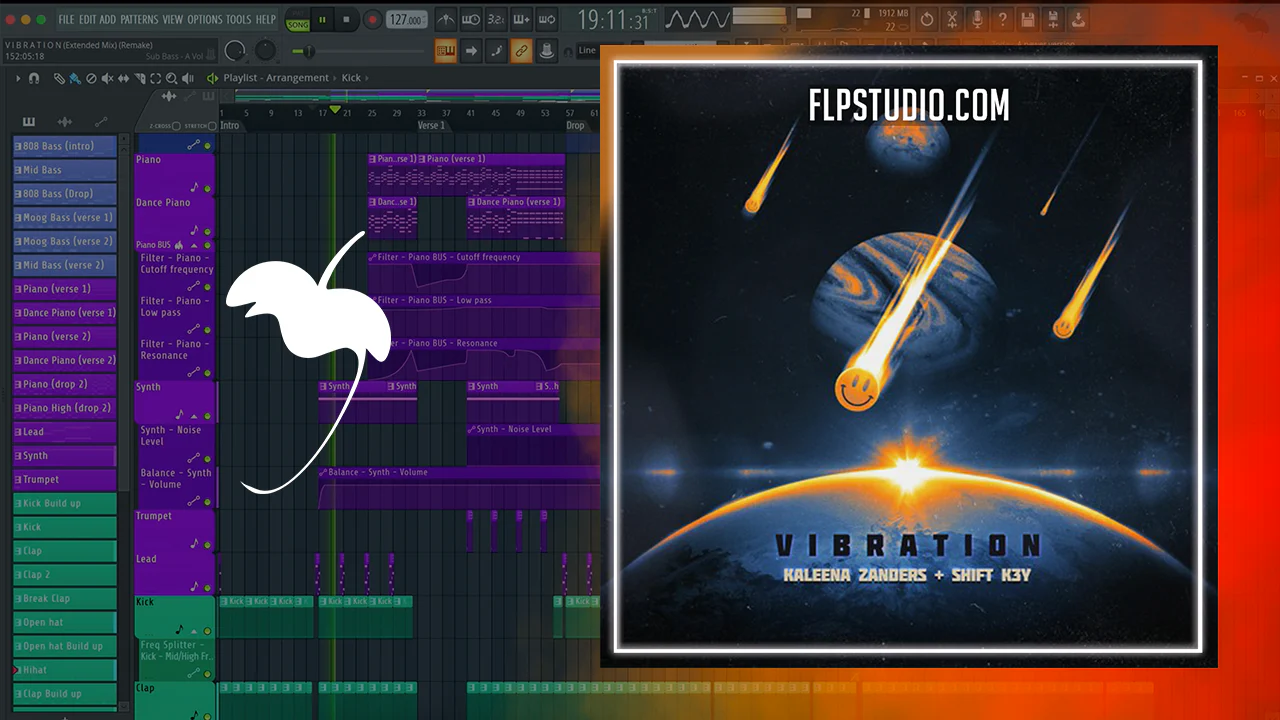This screenshot has height=720, width=1280.
Task: Open the FILE menu
Action: point(66,19)
